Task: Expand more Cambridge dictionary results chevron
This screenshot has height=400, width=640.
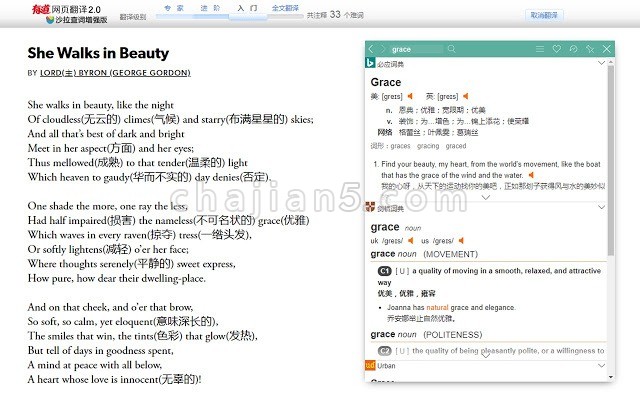Action: (x=486, y=356)
